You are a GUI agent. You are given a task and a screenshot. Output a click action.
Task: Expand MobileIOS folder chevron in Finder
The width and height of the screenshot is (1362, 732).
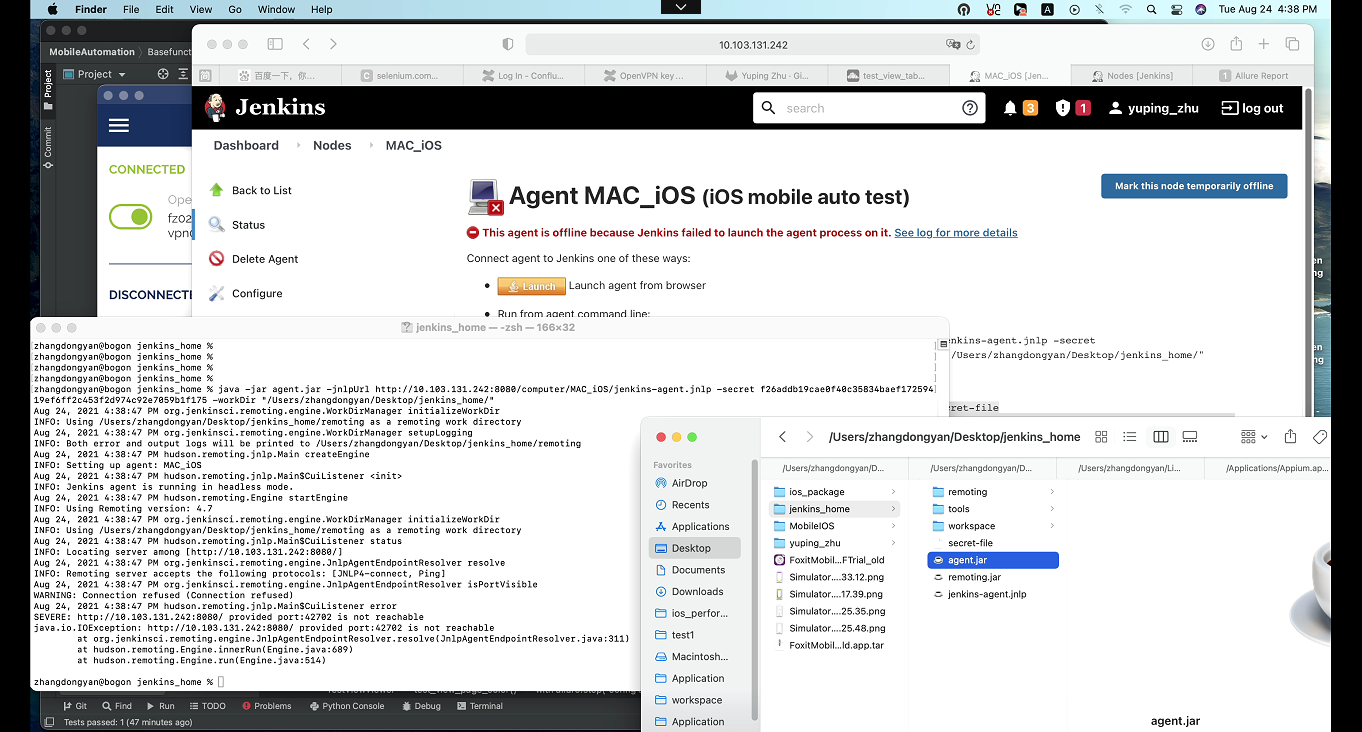tap(892, 526)
